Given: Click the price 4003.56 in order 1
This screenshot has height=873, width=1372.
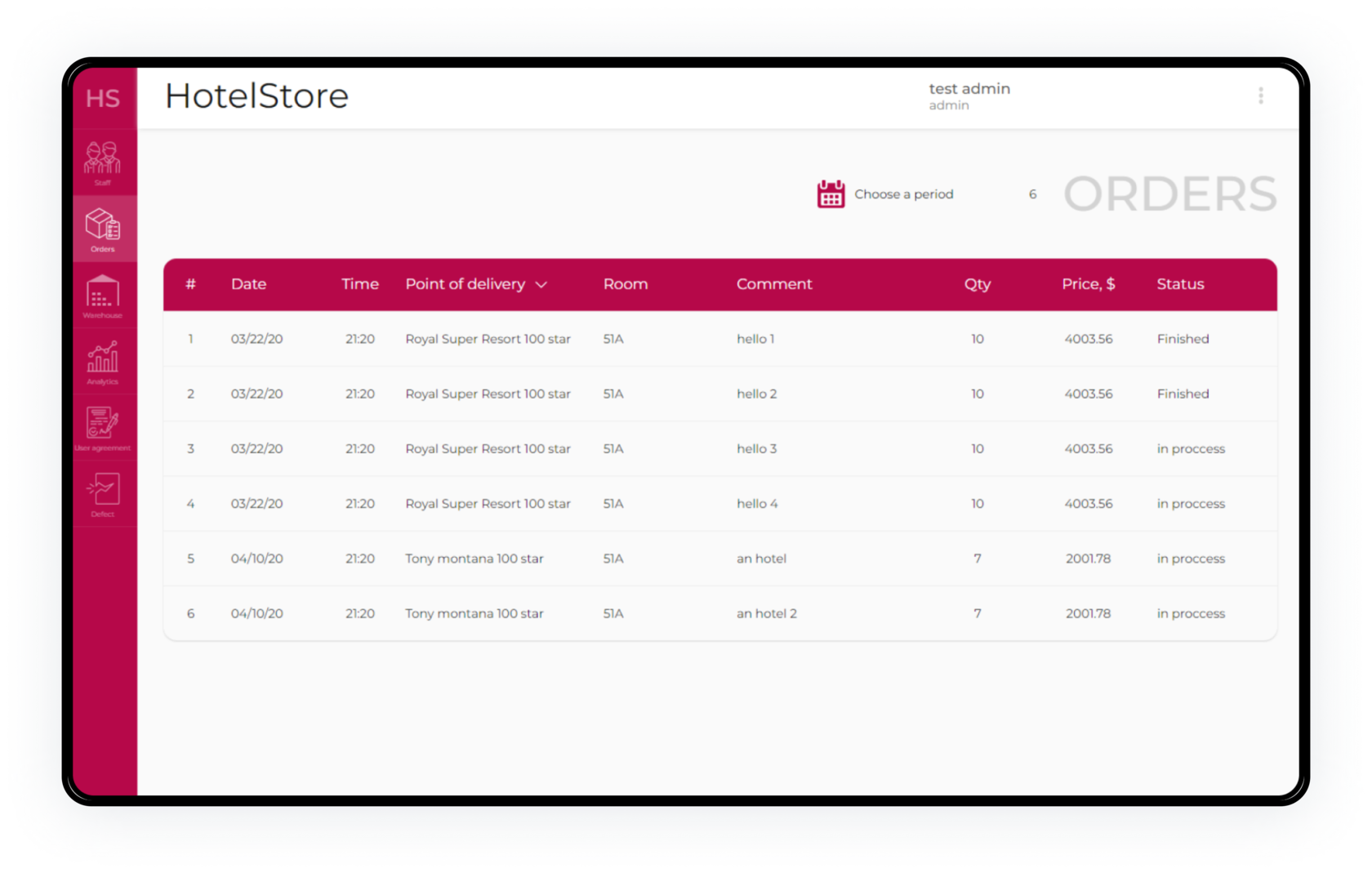Looking at the screenshot, I should pos(1088,339).
